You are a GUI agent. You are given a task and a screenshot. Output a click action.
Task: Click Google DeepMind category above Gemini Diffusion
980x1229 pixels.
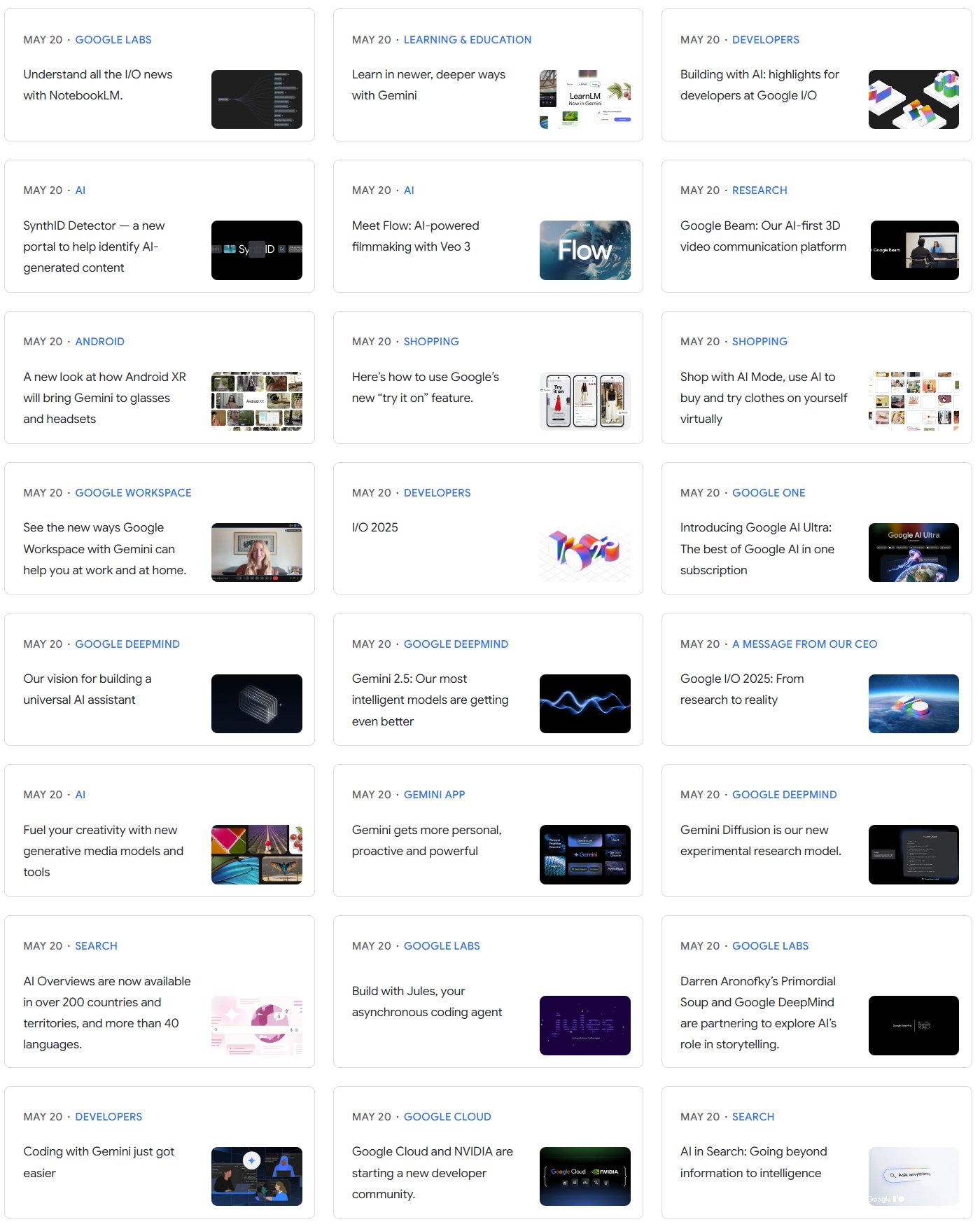[x=785, y=795]
